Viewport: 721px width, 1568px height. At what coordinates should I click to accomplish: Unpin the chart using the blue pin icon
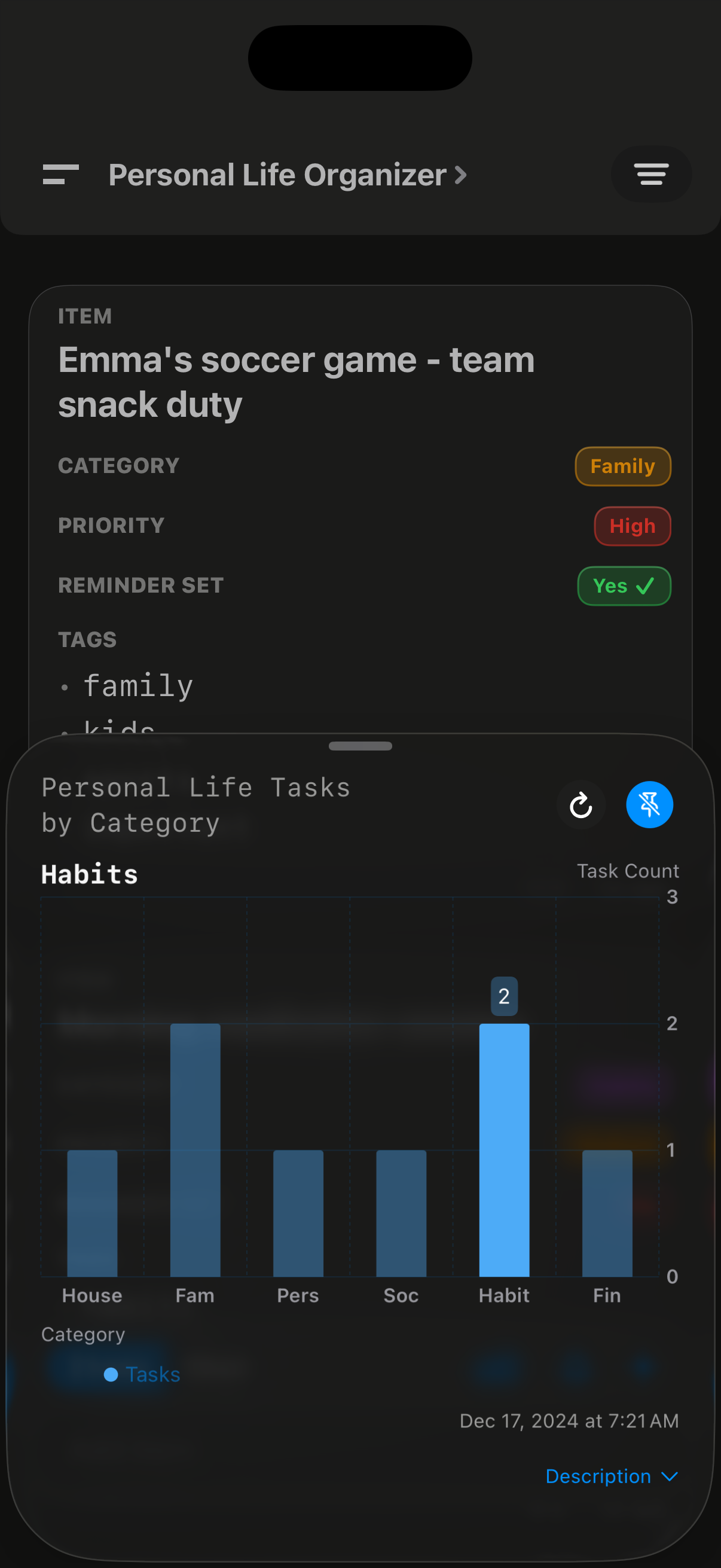pos(649,805)
